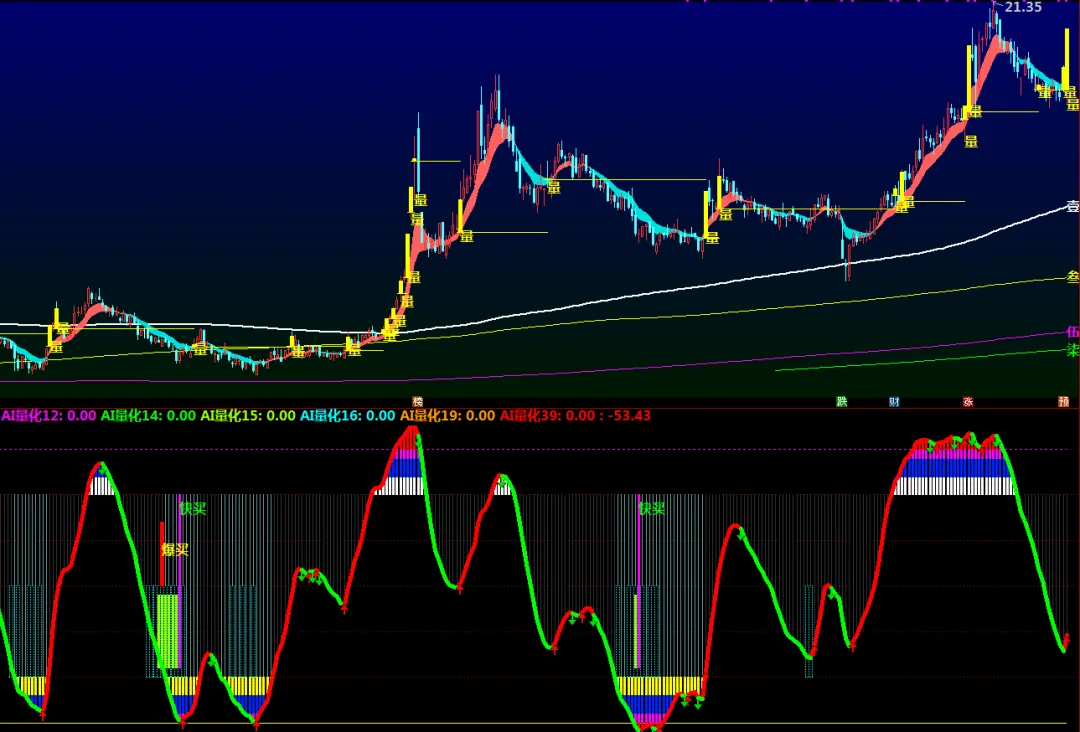Select the magenta 伍 moving average label
This screenshot has height=732, width=1080.
[1073, 332]
